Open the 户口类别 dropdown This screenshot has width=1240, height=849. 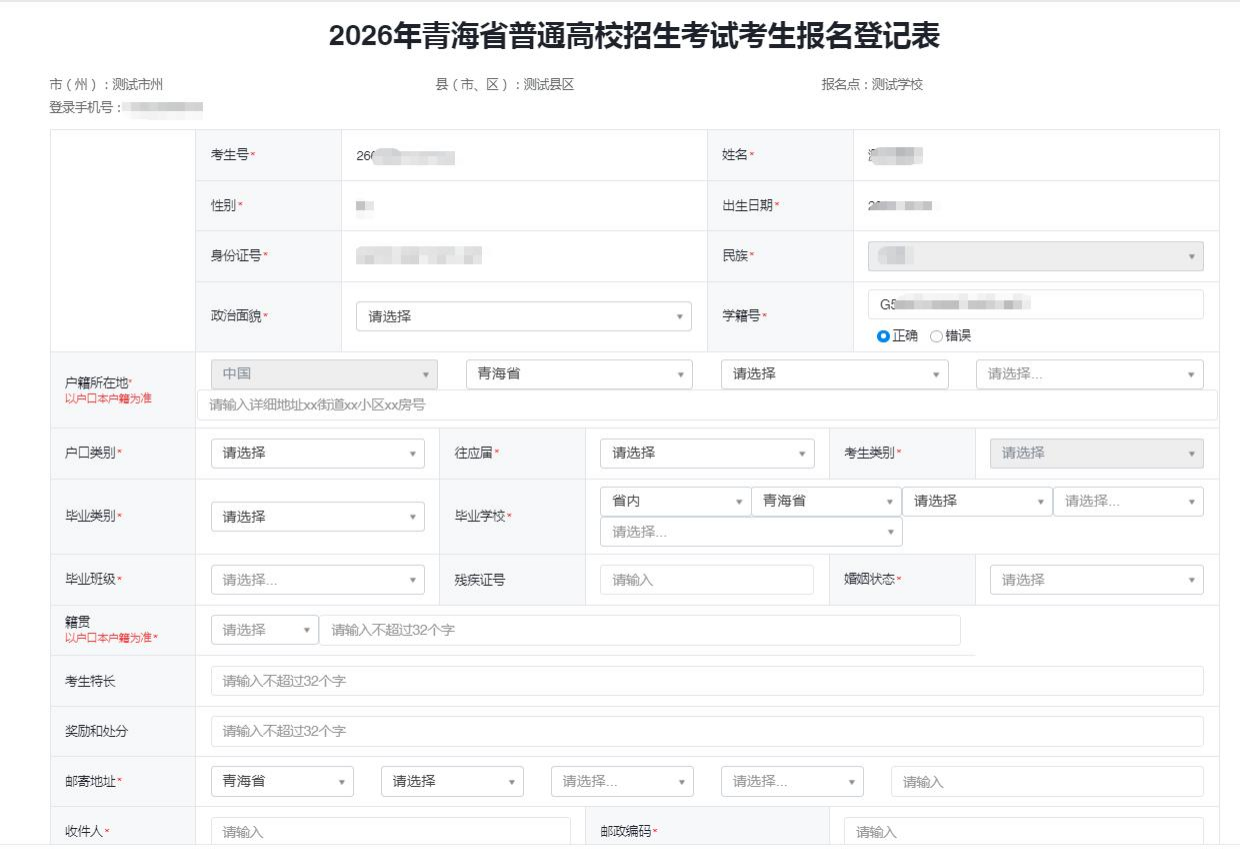click(x=318, y=453)
